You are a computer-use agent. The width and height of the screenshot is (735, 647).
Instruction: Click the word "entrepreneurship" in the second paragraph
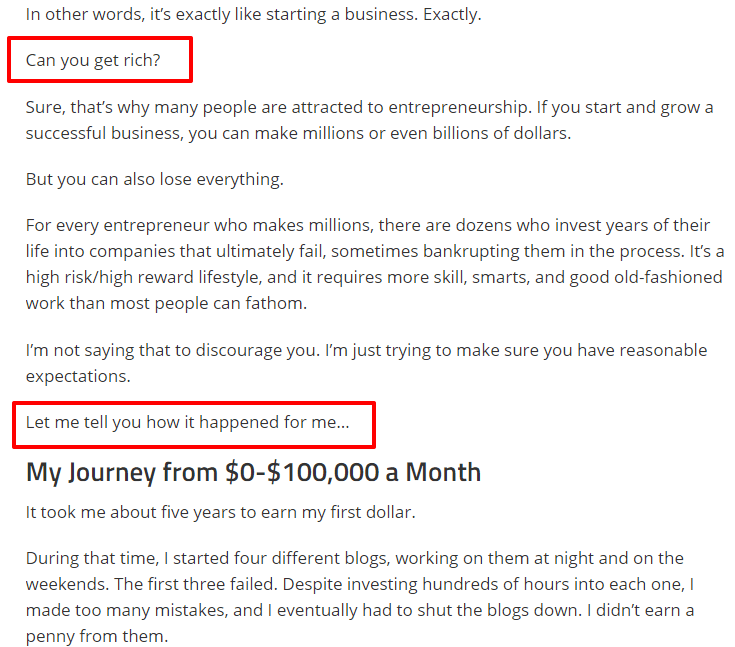pyautogui.click(x=458, y=108)
